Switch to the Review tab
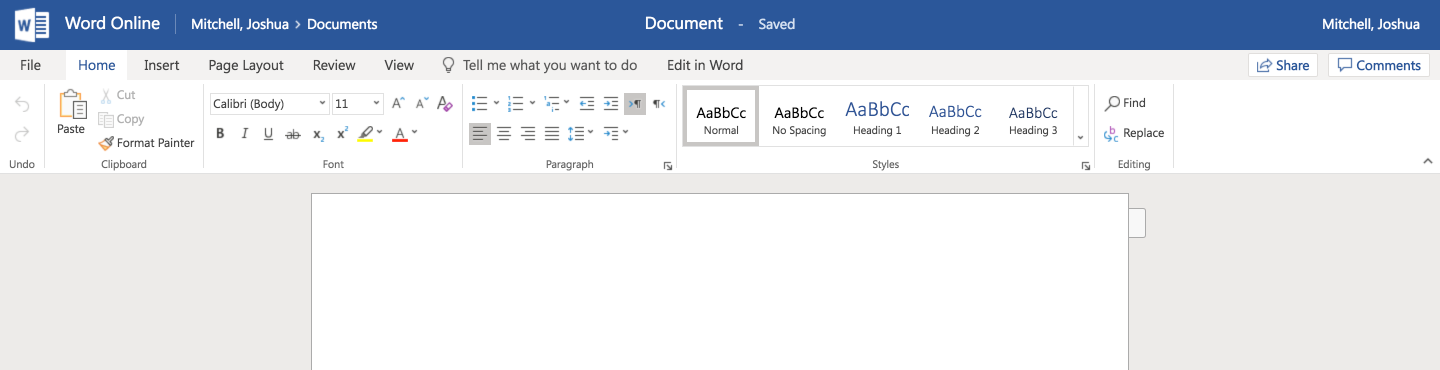The height and width of the screenshot is (370, 1440). 334,65
